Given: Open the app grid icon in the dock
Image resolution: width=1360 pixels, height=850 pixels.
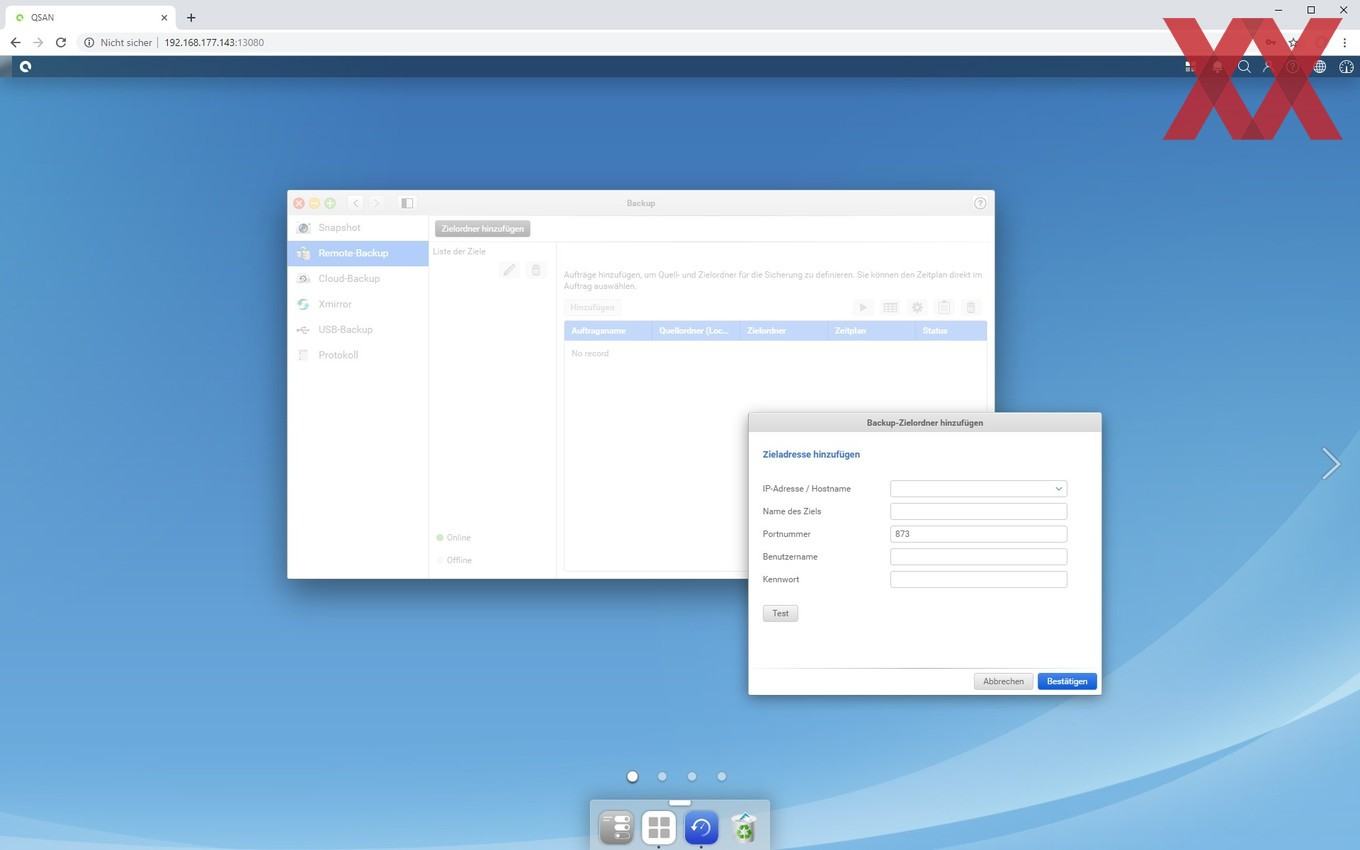Looking at the screenshot, I should coord(659,827).
